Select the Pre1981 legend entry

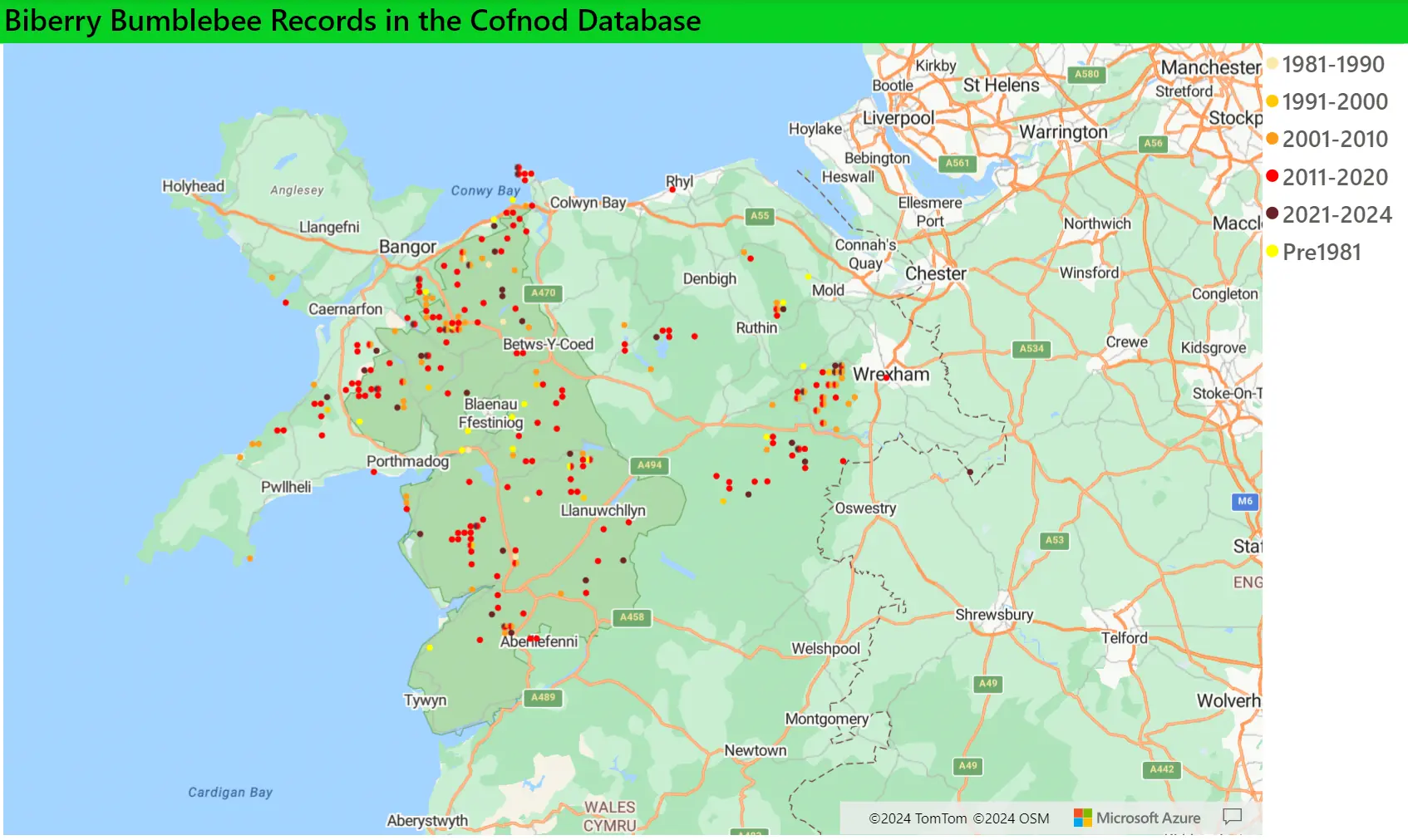(x=1321, y=253)
